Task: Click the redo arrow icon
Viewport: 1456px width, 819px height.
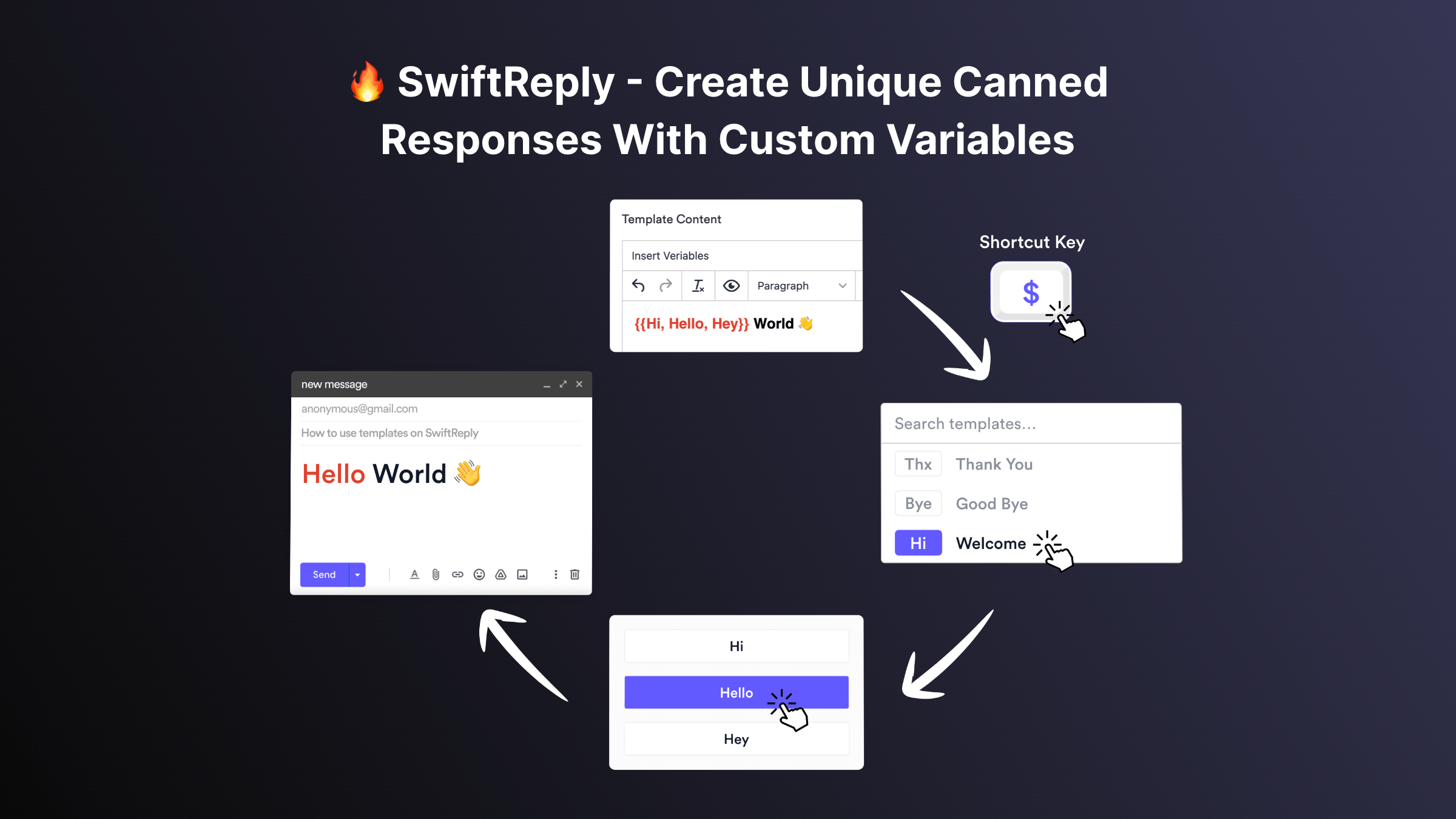Action: pyautogui.click(x=665, y=286)
